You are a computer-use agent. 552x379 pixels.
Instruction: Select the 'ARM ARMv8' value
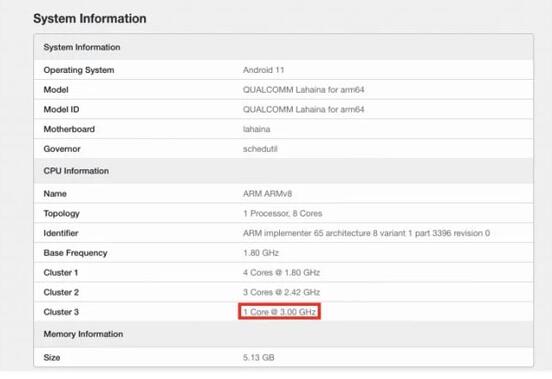[x=267, y=194]
